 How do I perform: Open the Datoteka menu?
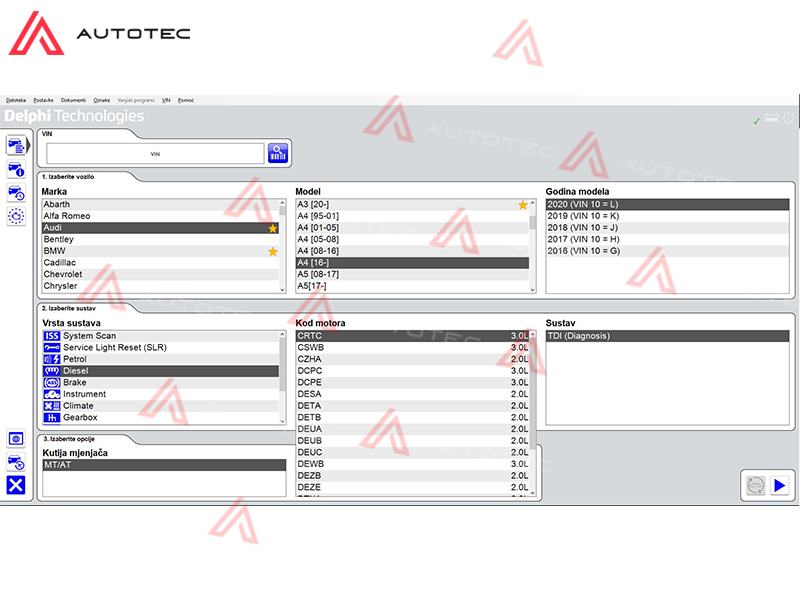click(16, 100)
